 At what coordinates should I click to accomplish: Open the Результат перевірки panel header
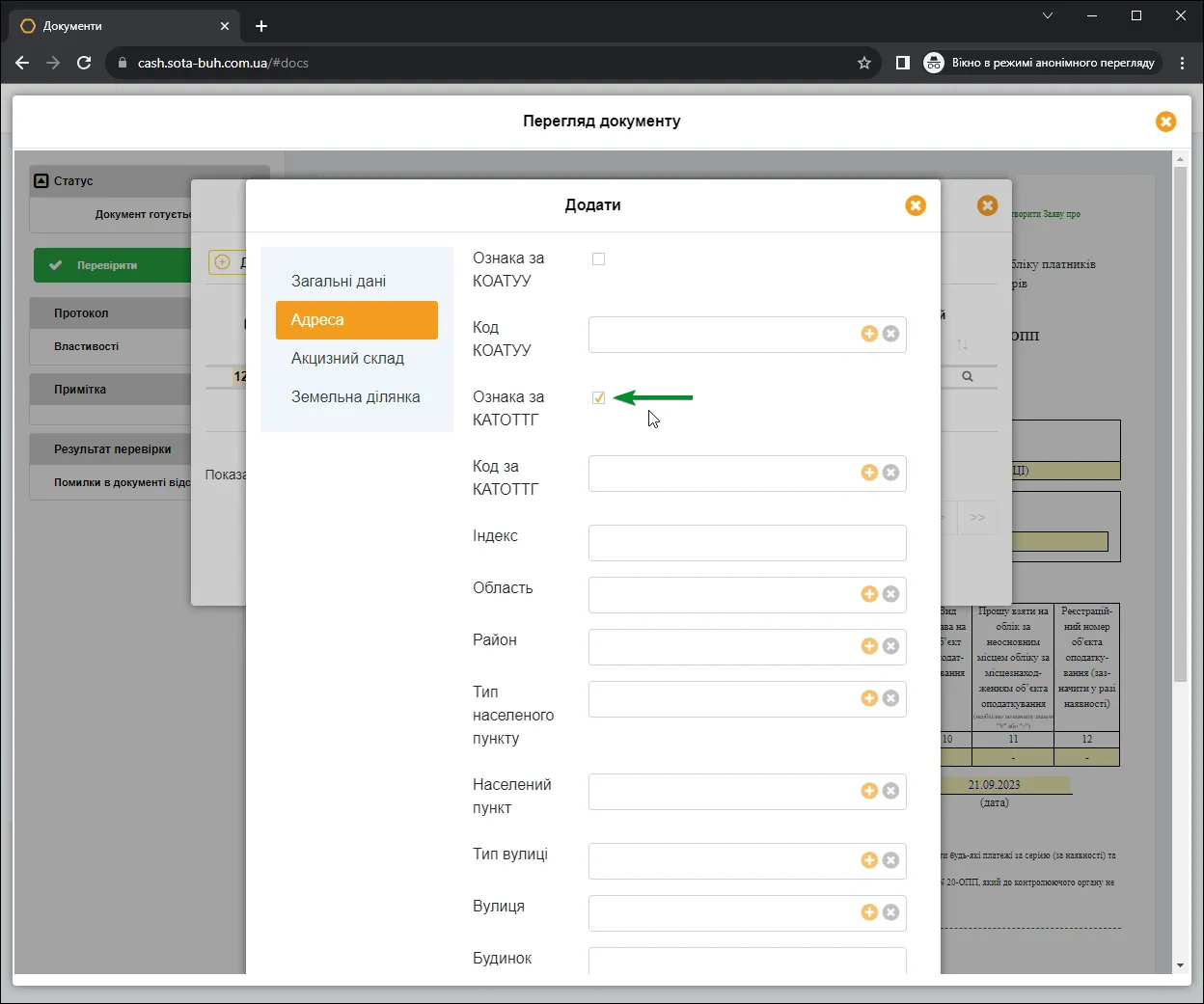click(110, 449)
